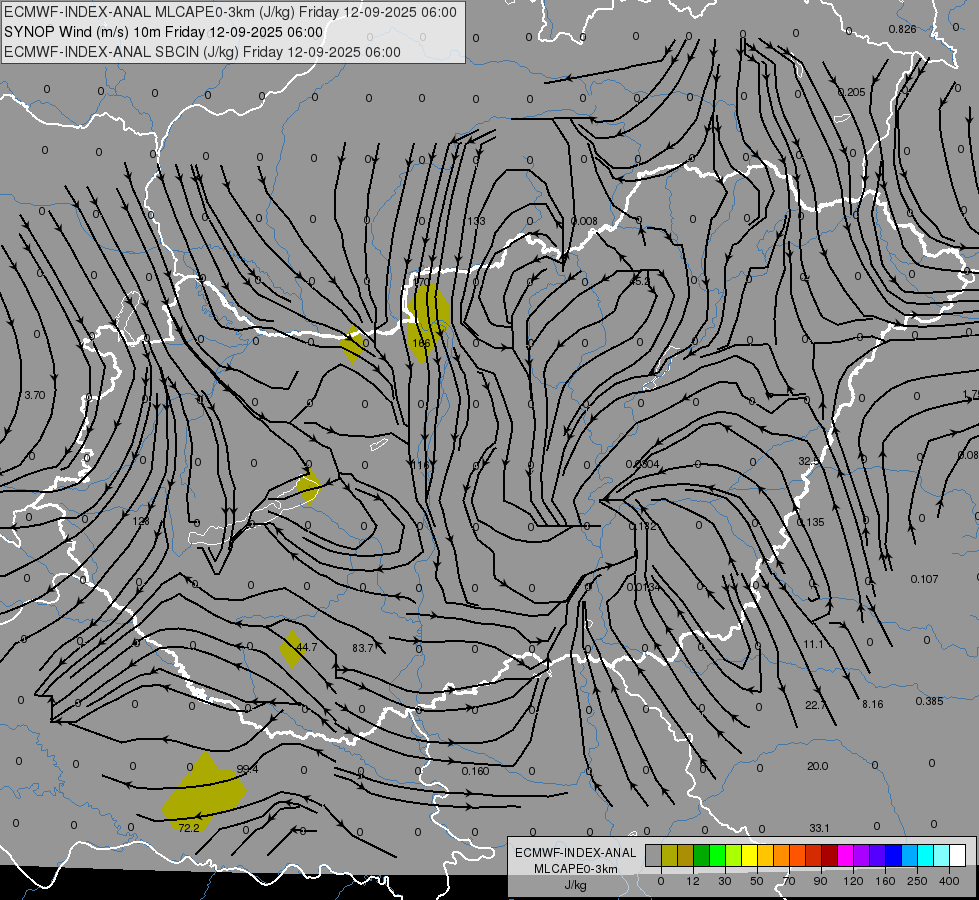Click the white swatch at legend end
Screen dimensions: 979x900
(958, 856)
